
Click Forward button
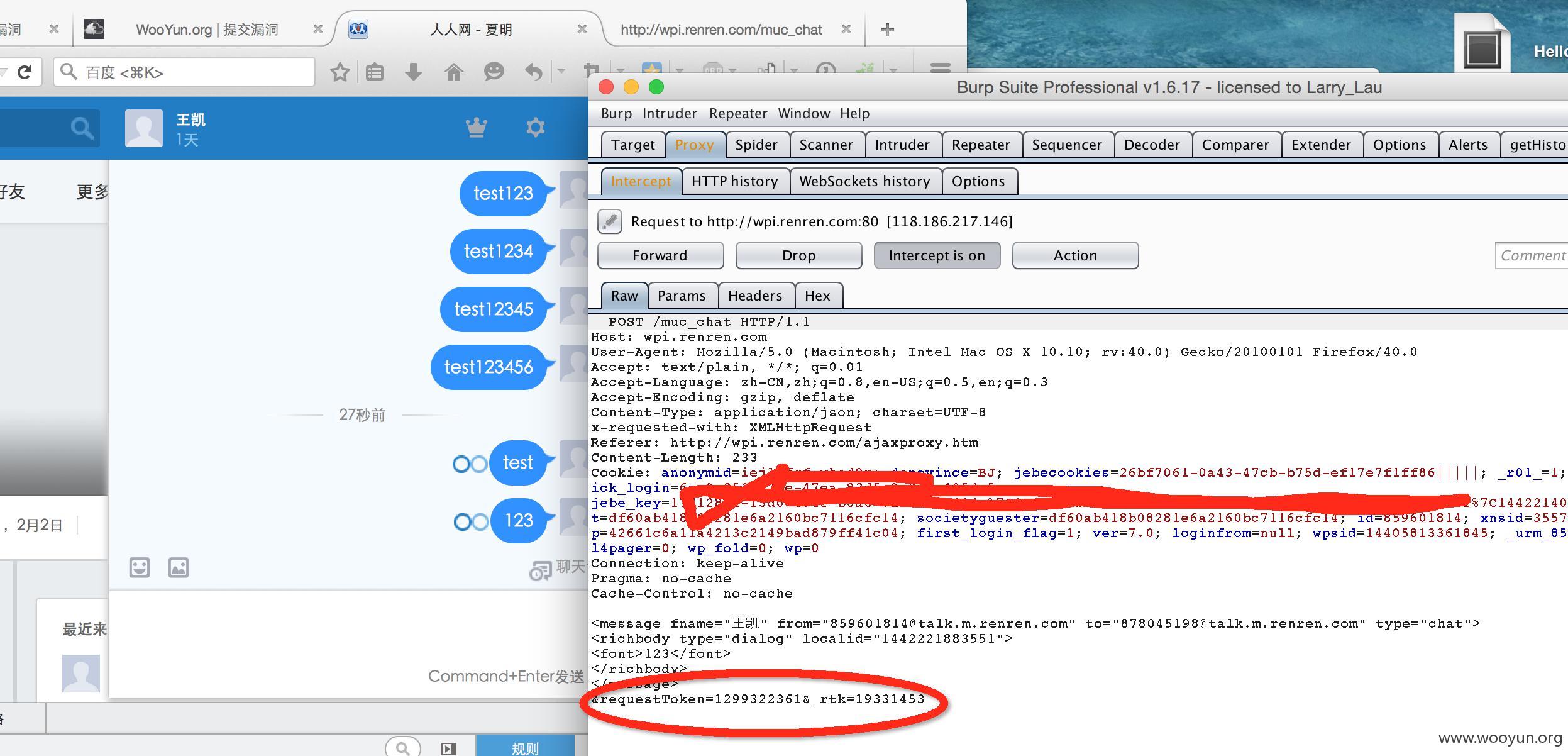point(660,255)
